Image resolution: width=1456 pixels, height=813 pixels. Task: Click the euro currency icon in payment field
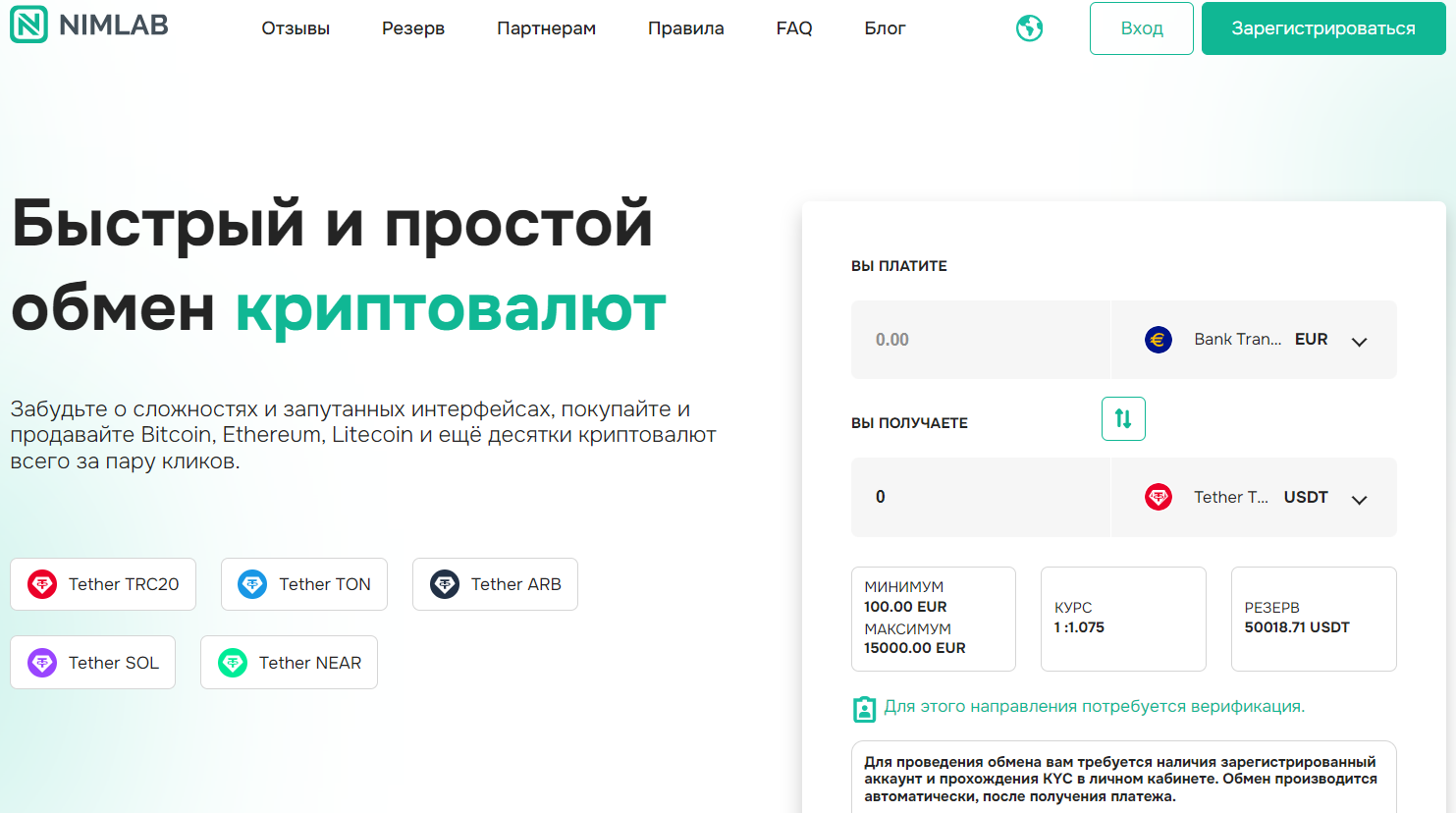point(1158,339)
